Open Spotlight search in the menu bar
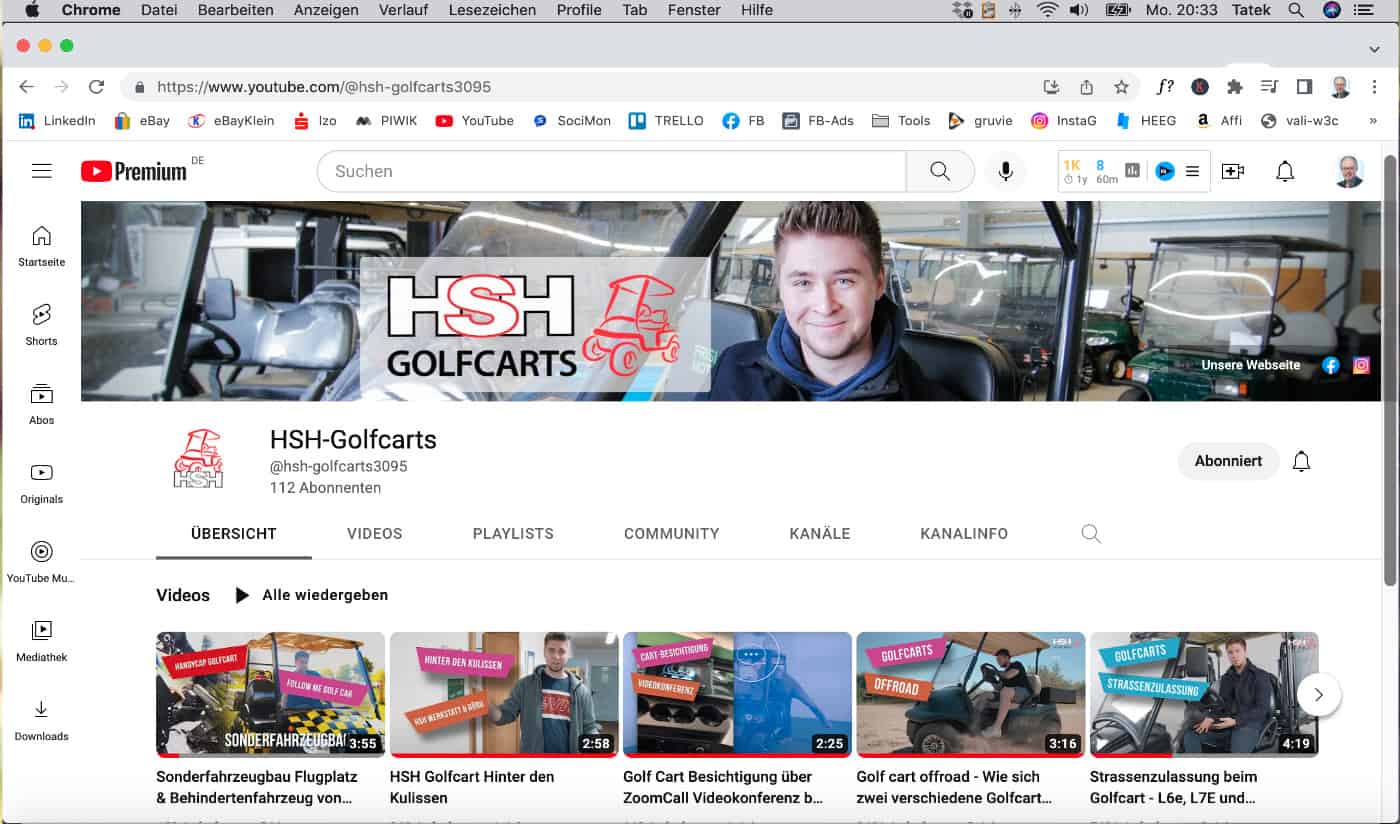Image resolution: width=1400 pixels, height=824 pixels. 1296,10
